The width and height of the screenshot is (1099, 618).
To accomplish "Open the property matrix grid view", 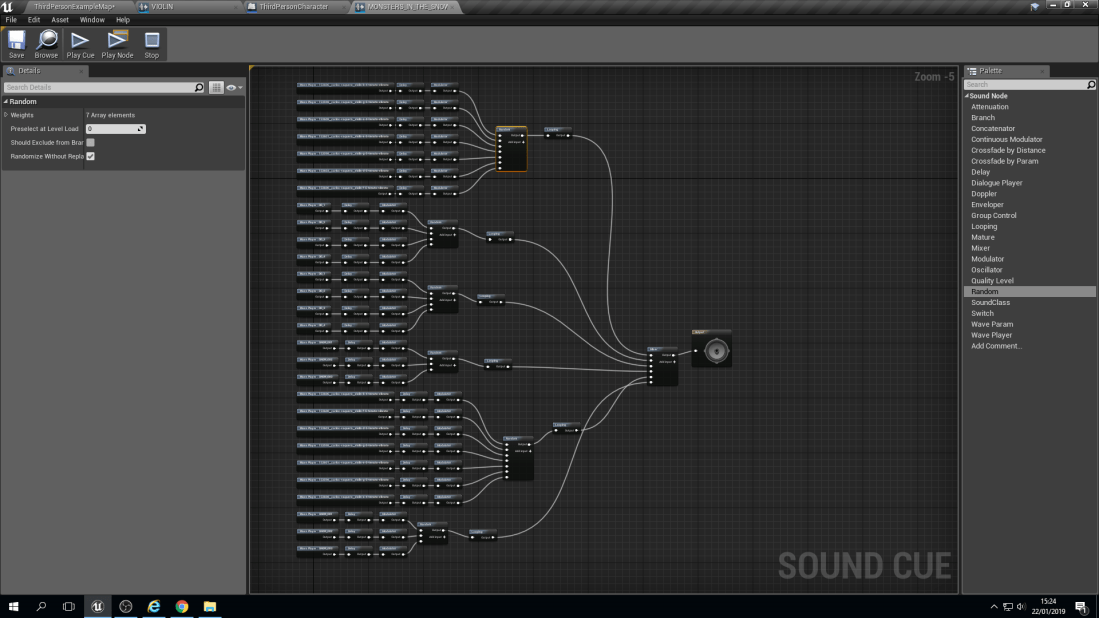I will click(216, 88).
